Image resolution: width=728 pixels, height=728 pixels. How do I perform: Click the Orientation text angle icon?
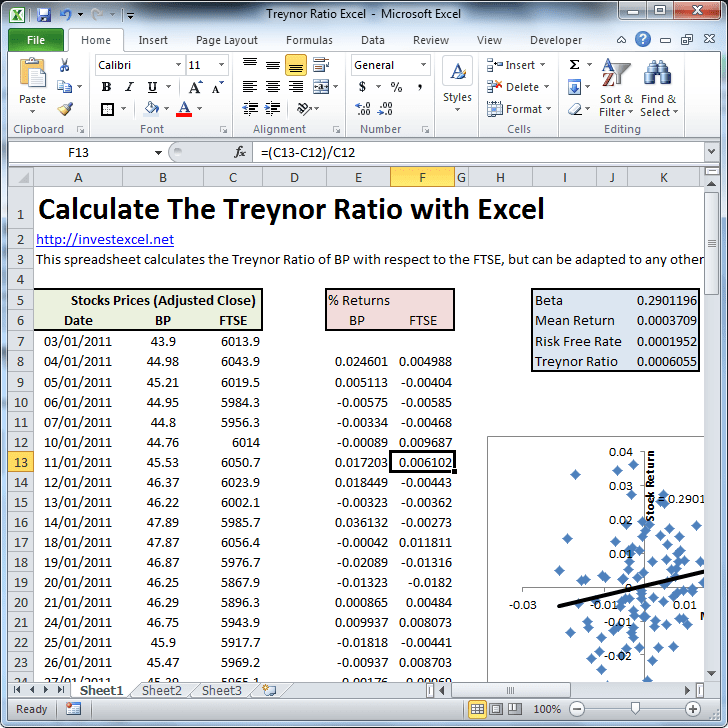point(304,109)
